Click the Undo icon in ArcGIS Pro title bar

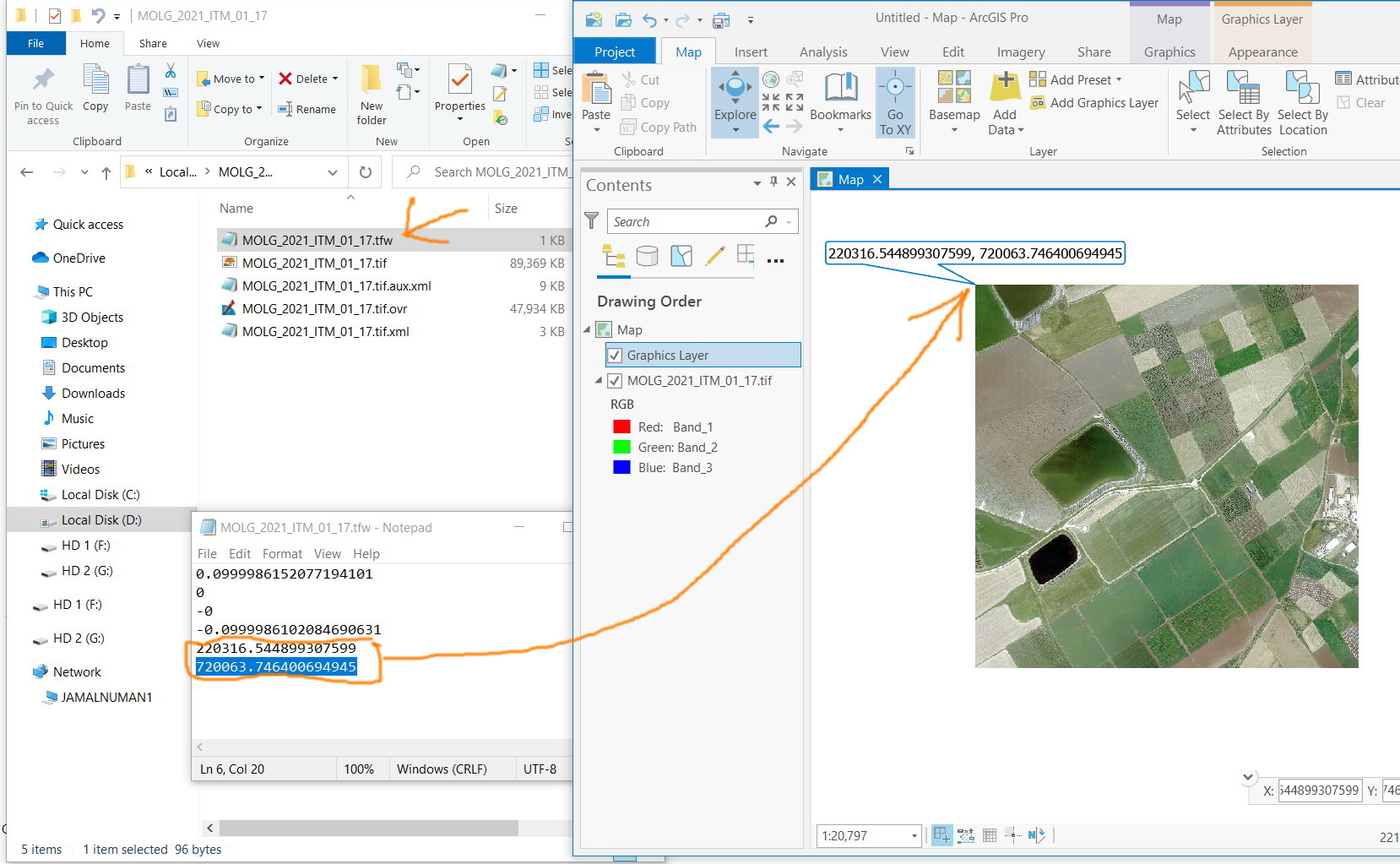[x=649, y=19]
